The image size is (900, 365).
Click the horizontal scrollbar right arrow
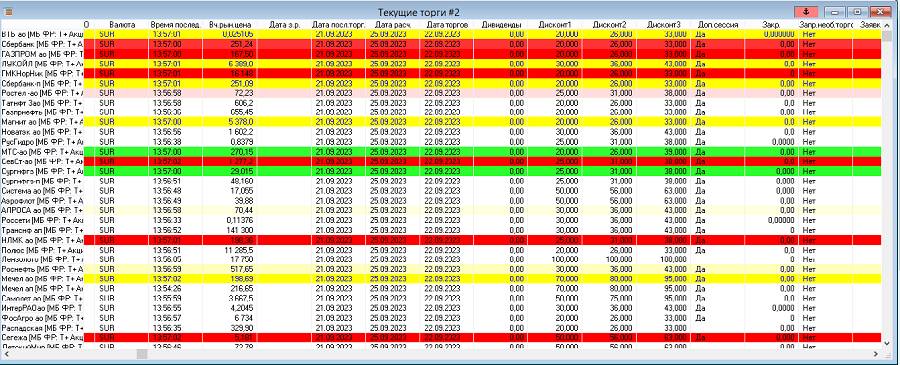tap(876, 354)
